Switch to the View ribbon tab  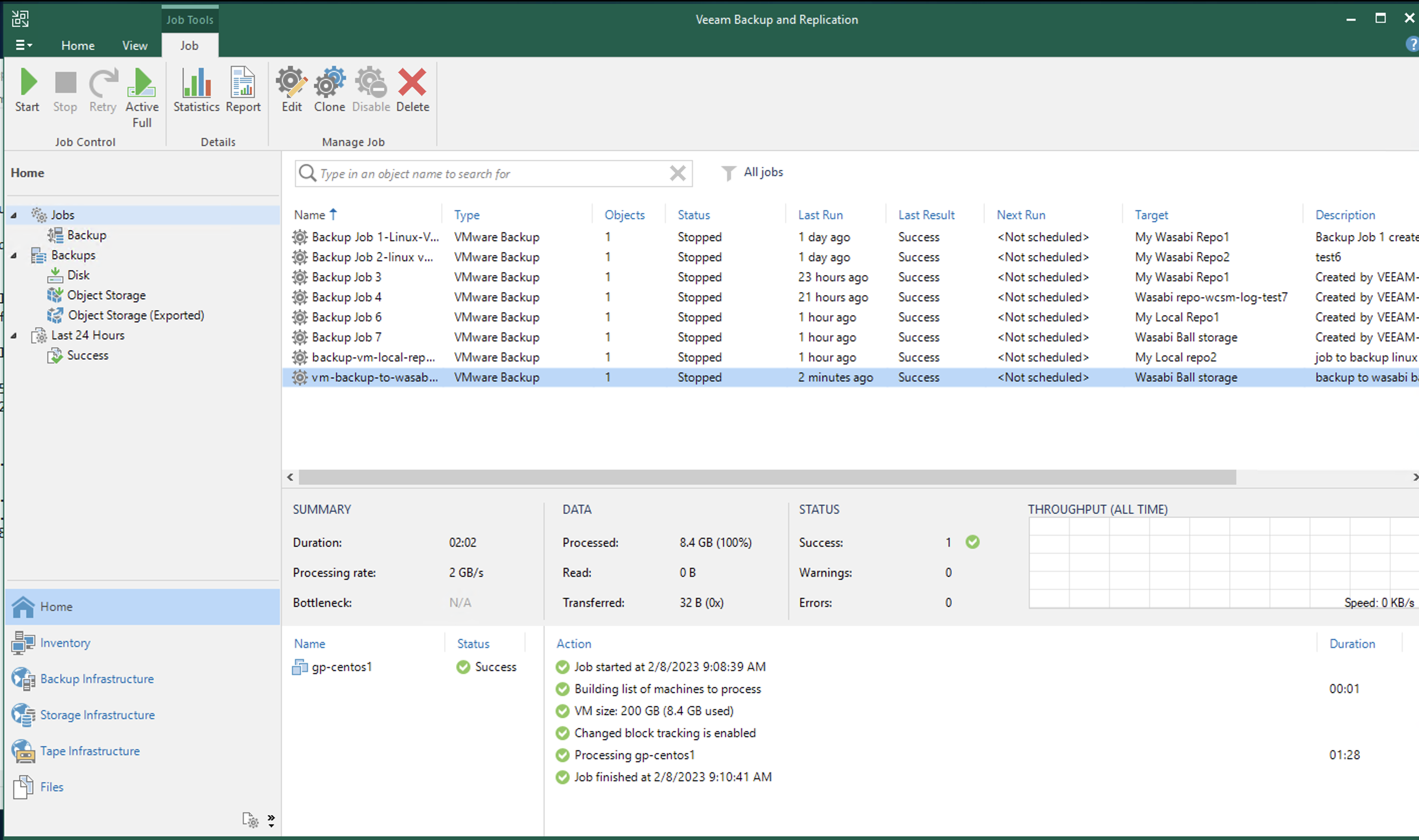click(x=135, y=45)
